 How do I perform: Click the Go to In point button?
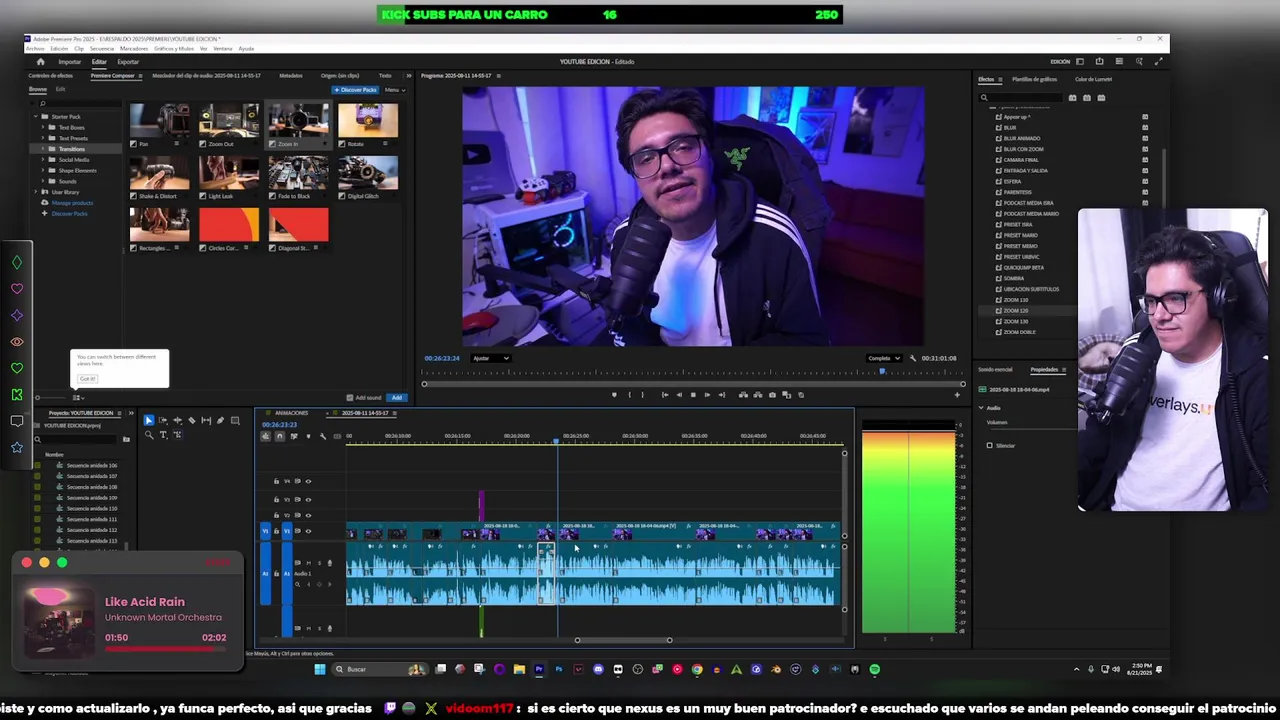665,395
